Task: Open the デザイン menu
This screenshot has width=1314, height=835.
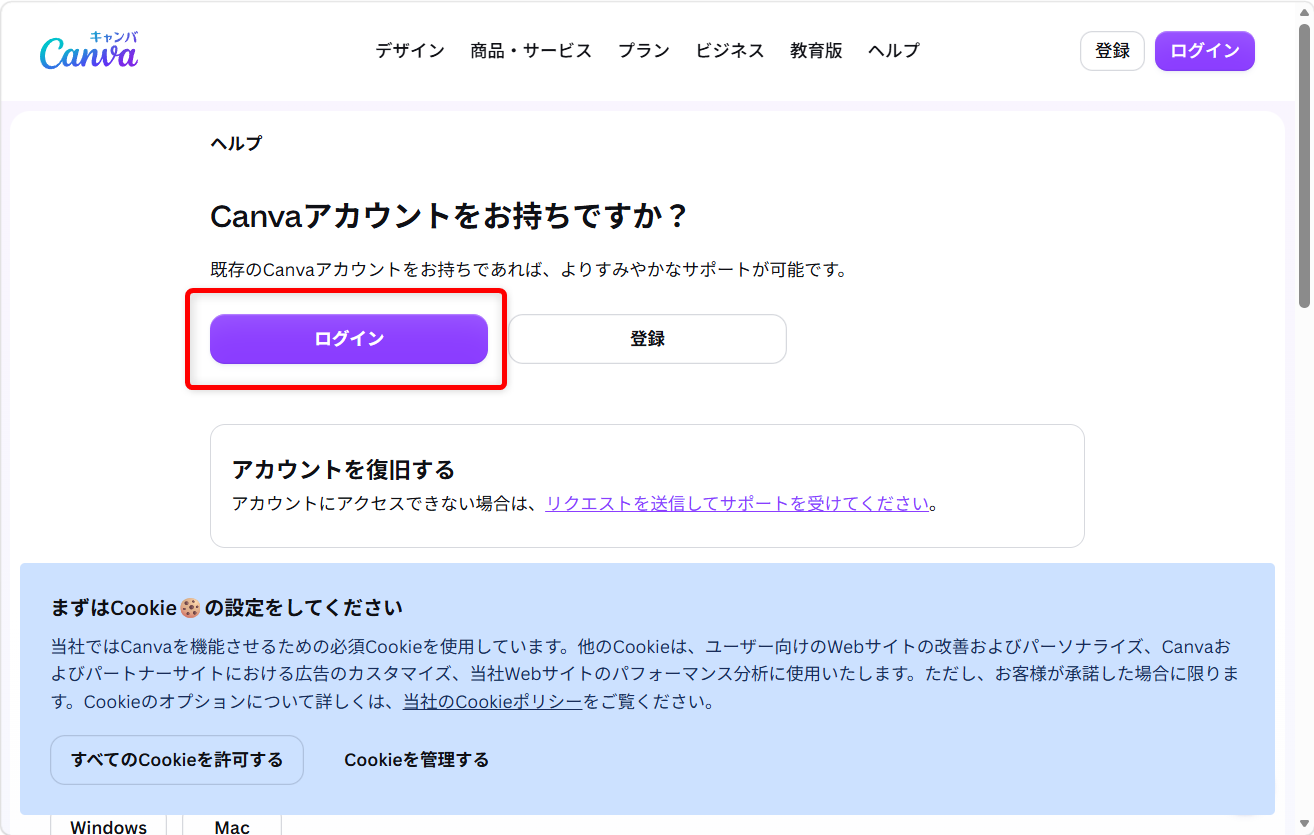Action: (410, 51)
